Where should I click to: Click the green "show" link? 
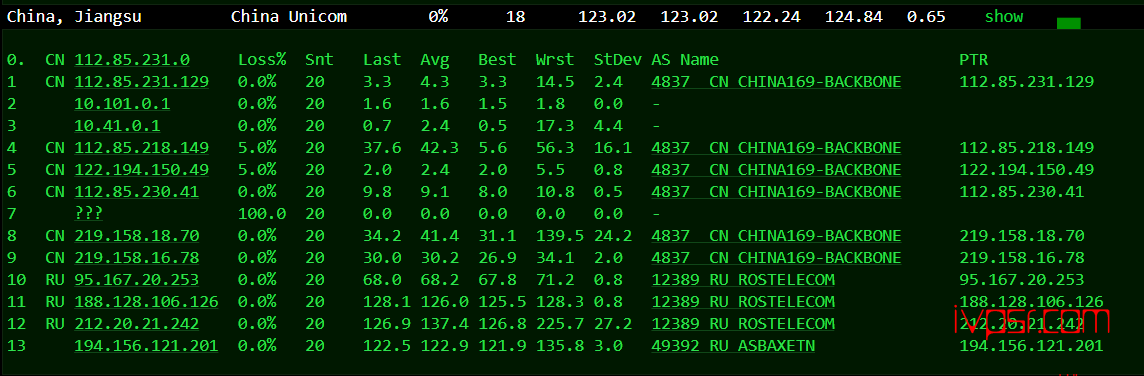click(x=1003, y=17)
